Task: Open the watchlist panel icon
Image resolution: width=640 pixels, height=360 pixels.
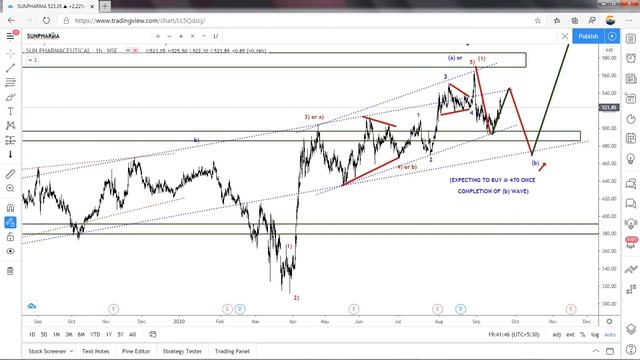Action: point(631,39)
